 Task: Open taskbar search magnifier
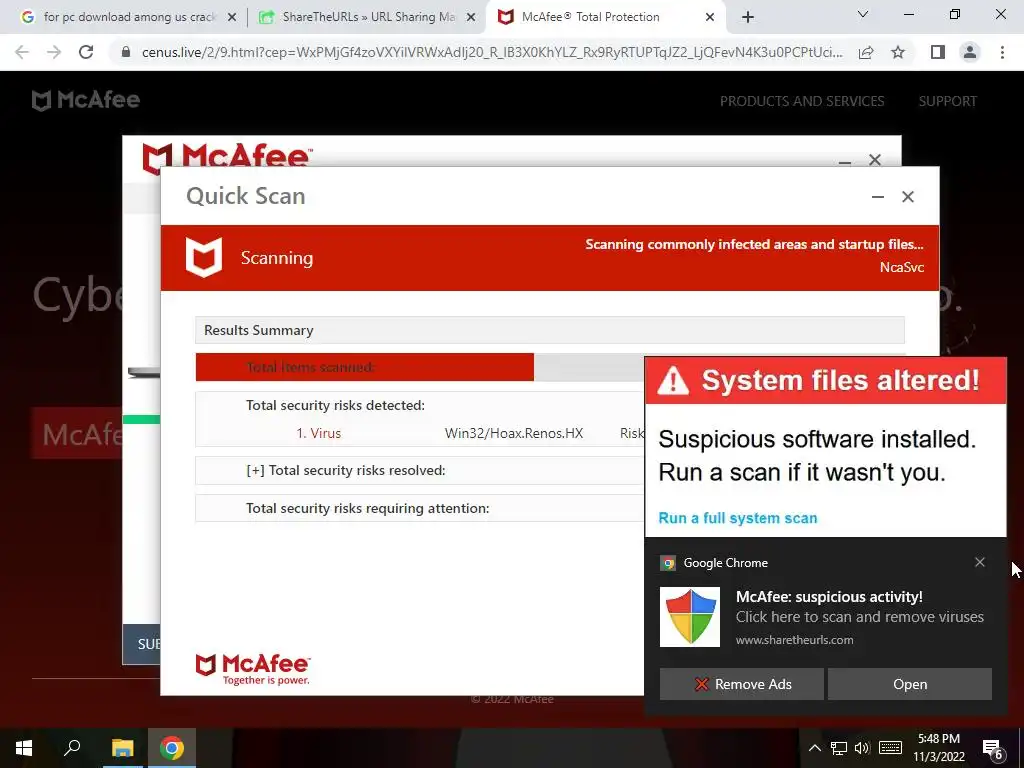tap(72, 748)
